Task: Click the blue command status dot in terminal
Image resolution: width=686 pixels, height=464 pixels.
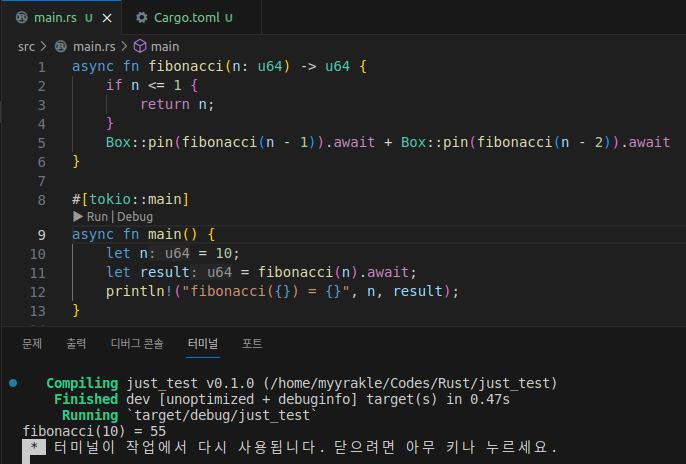Action: coord(12,383)
